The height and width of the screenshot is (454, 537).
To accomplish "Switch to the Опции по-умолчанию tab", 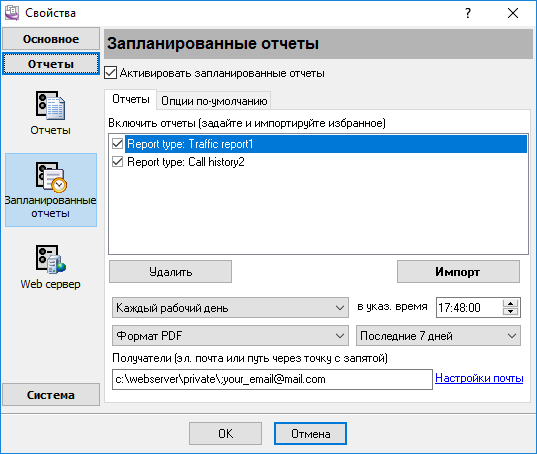I will (x=214, y=101).
